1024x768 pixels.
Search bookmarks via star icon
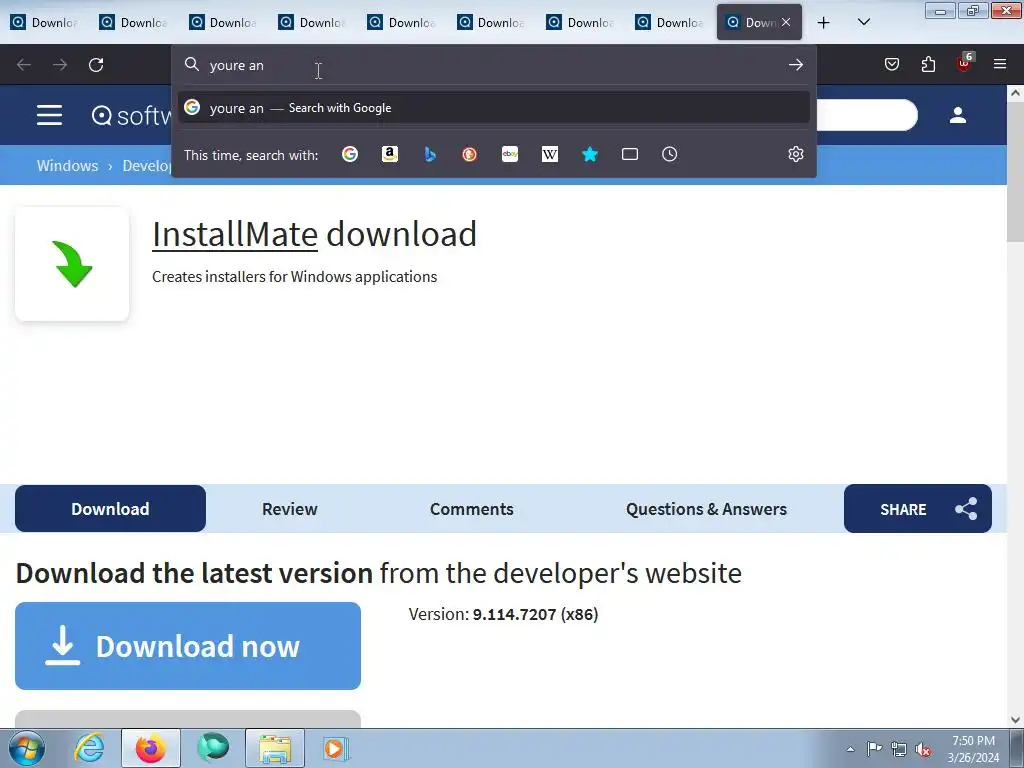590,154
